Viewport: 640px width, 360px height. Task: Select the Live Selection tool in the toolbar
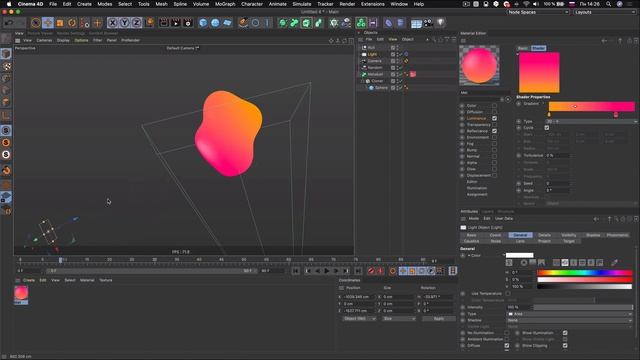pos(36,23)
